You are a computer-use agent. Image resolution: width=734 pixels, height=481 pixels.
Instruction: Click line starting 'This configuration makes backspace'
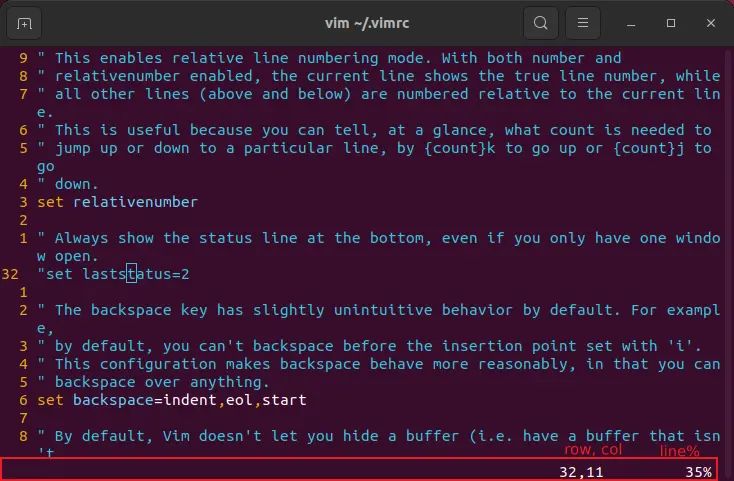(x=379, y=364)
